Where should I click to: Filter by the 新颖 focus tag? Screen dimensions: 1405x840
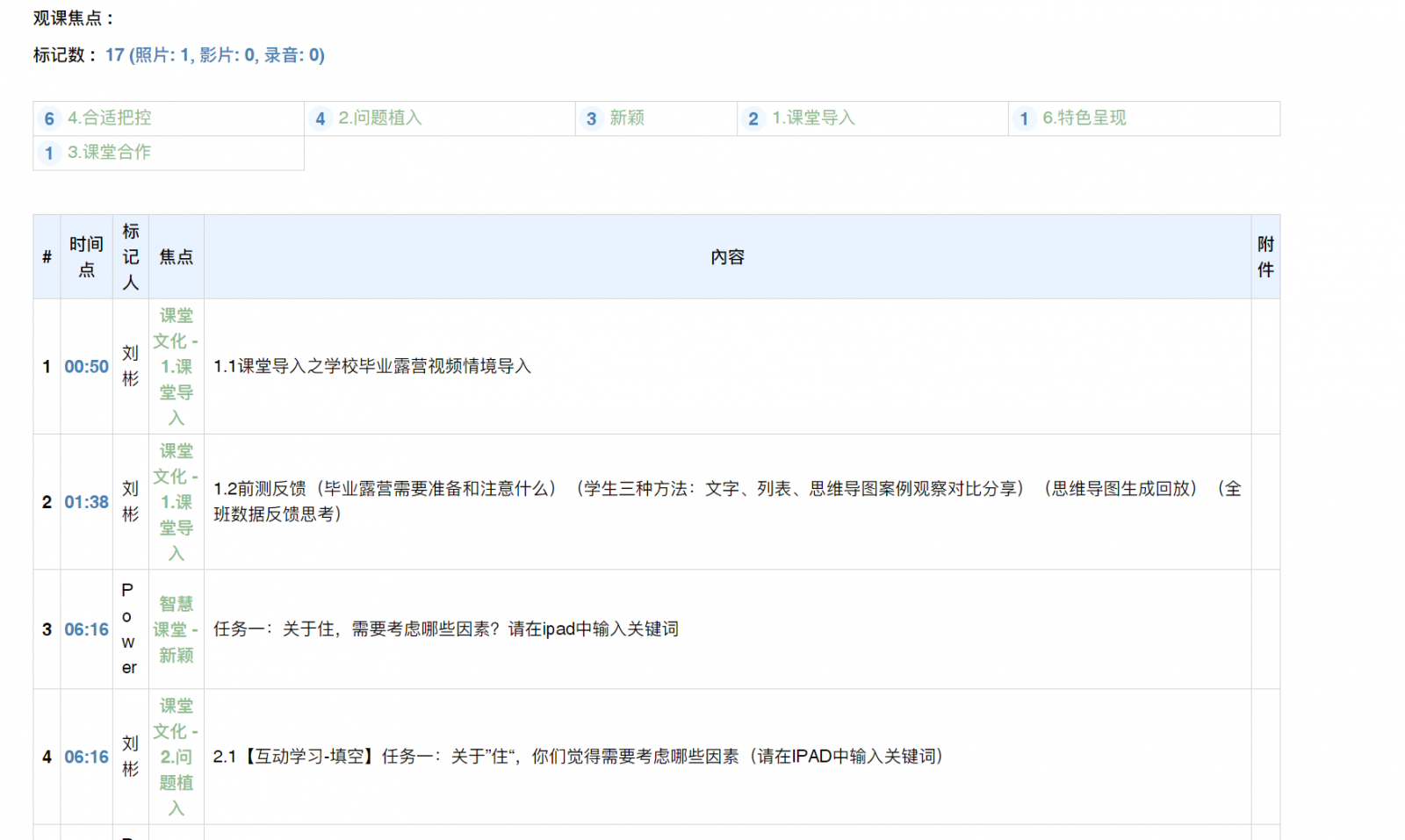click(x=627, y=118)
